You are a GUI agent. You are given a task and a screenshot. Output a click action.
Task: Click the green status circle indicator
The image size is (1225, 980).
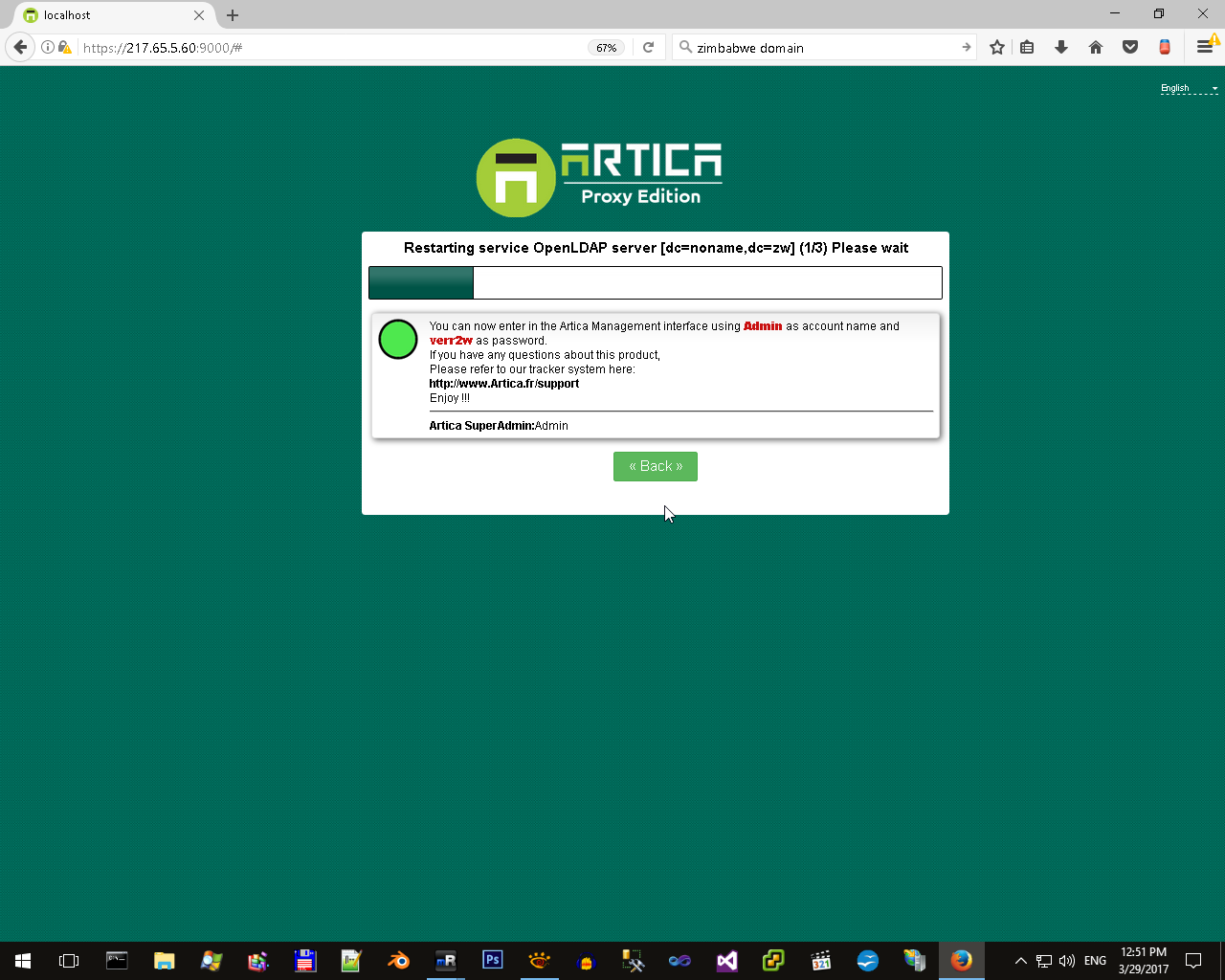pyautogui.click(x=398, y=339)
